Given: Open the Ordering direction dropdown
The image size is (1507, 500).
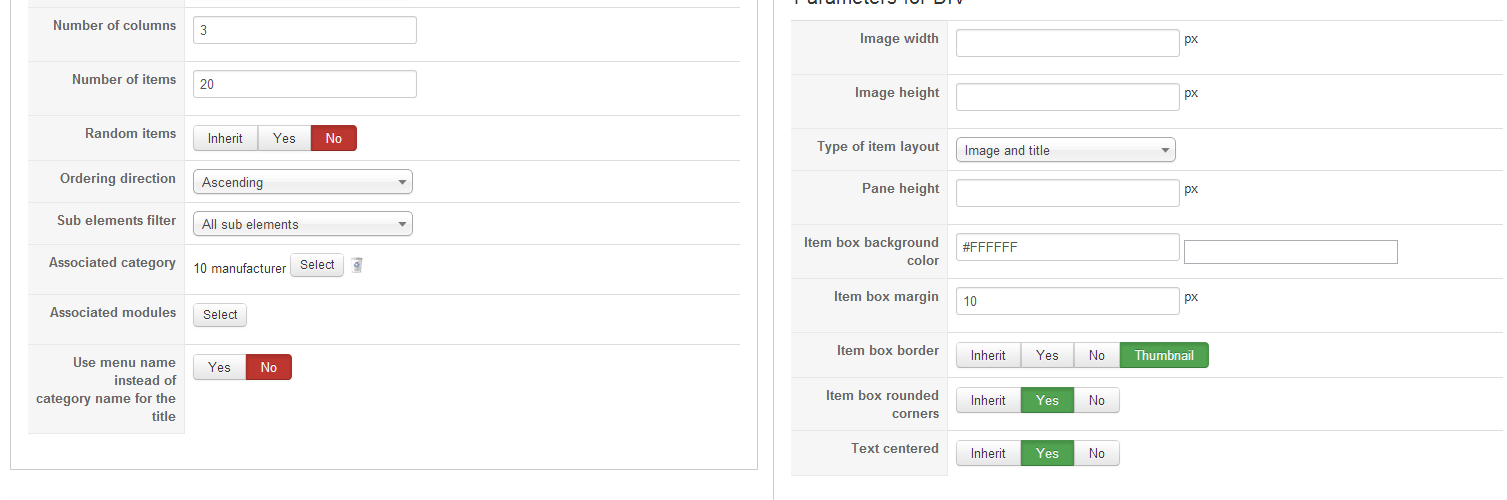Looking at the screenshot, I should [302, 183].
